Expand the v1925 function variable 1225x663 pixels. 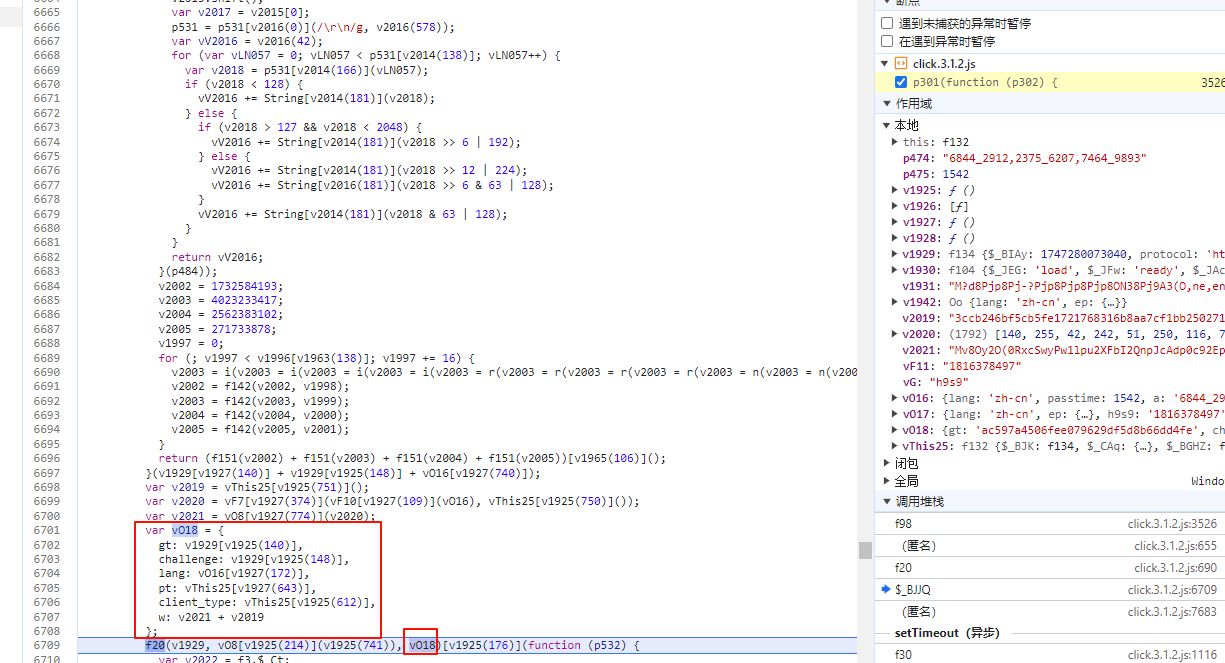pyautogui.click(x=895, y=190)
